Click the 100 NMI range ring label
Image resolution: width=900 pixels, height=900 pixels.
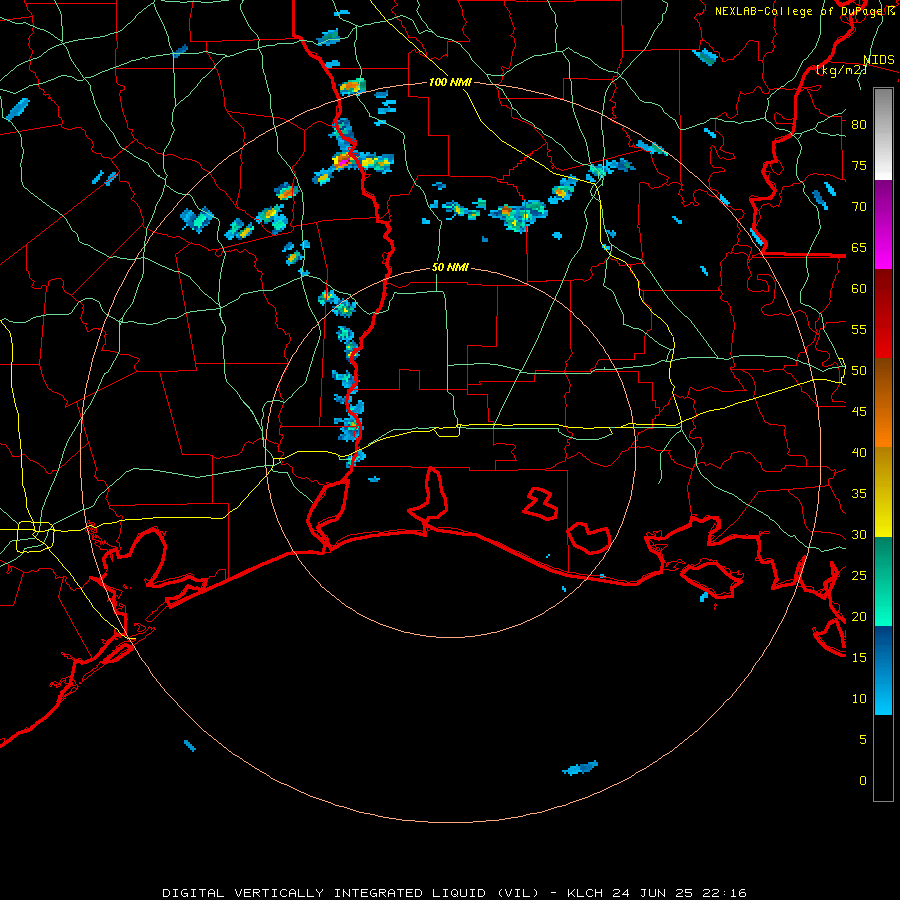[x=450, y=82]
